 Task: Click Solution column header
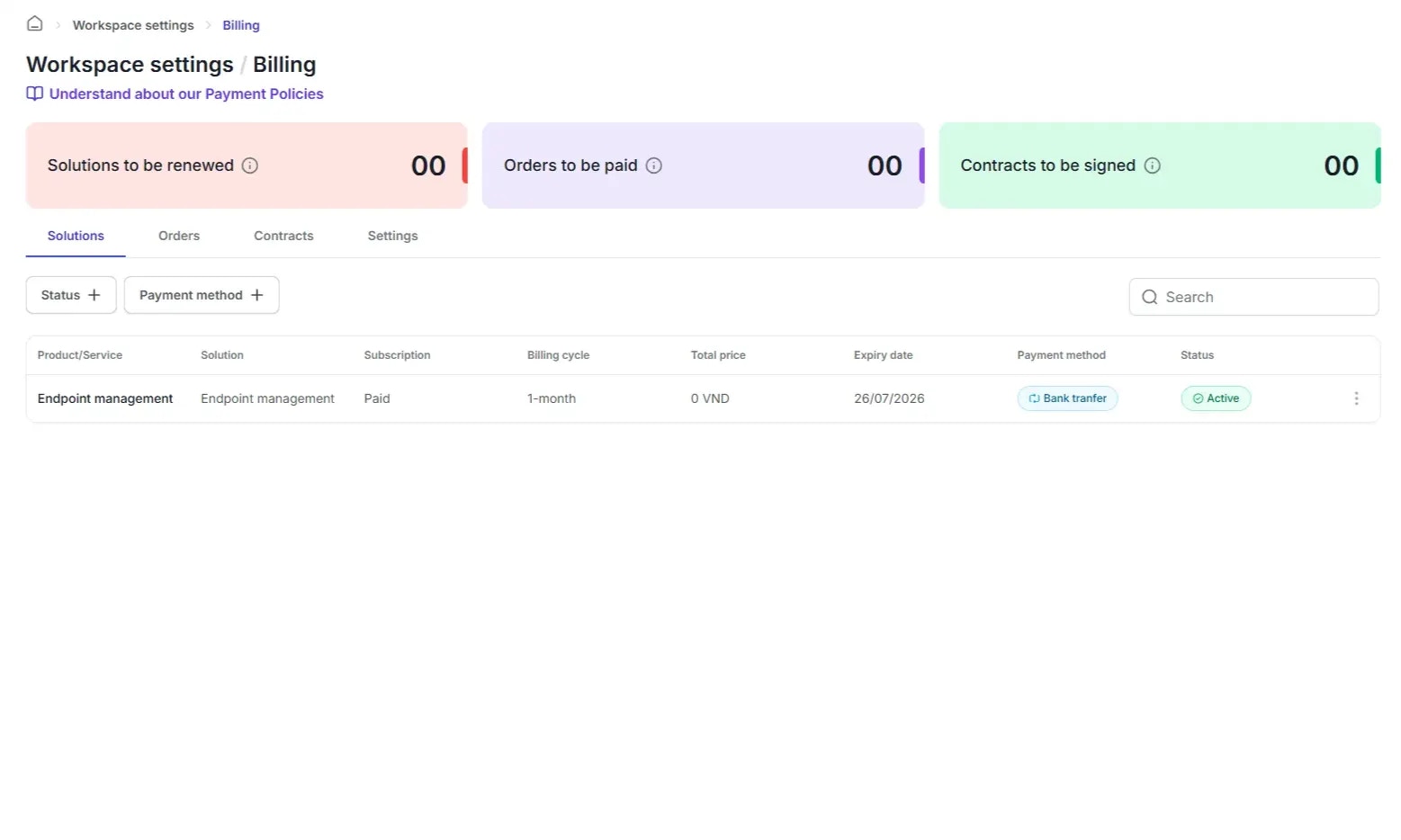pyautogui.click(x=222, y=355)
